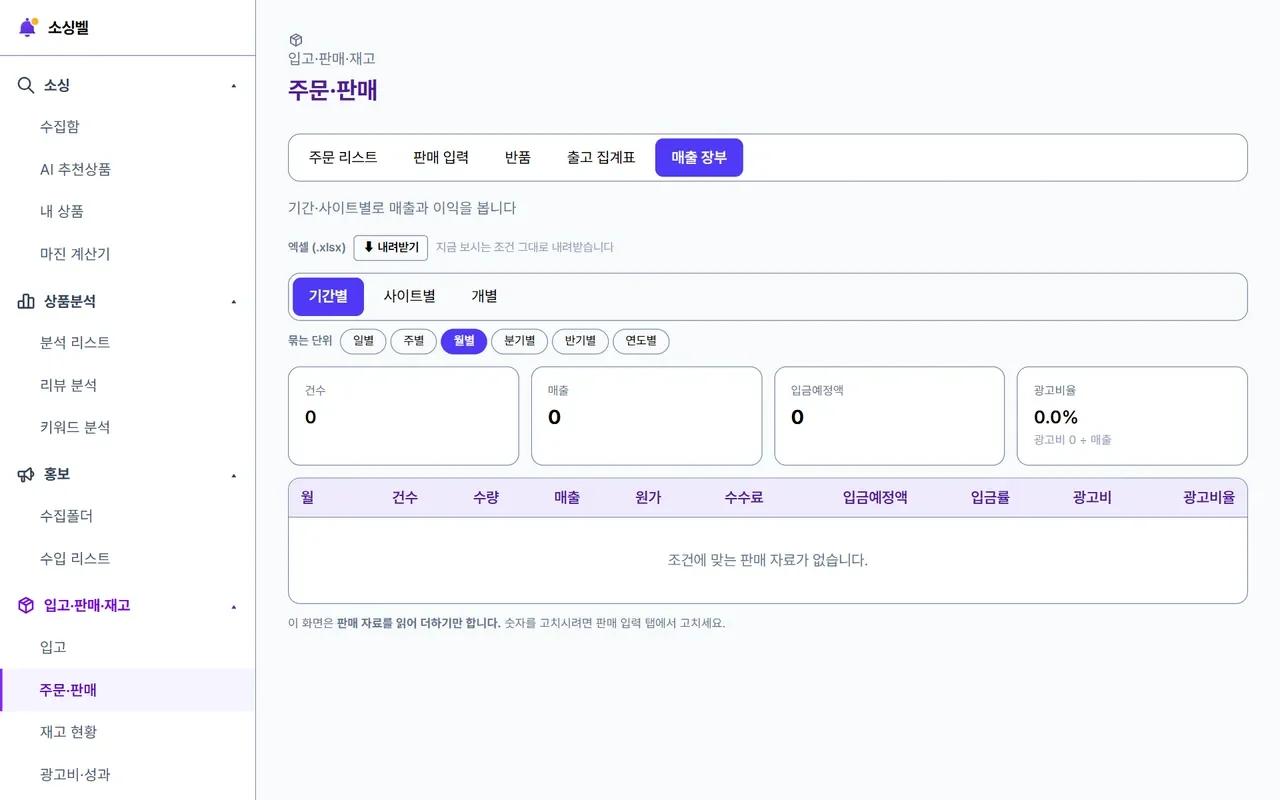
Task: Click the 광고비 column header
Action: 1092,497
